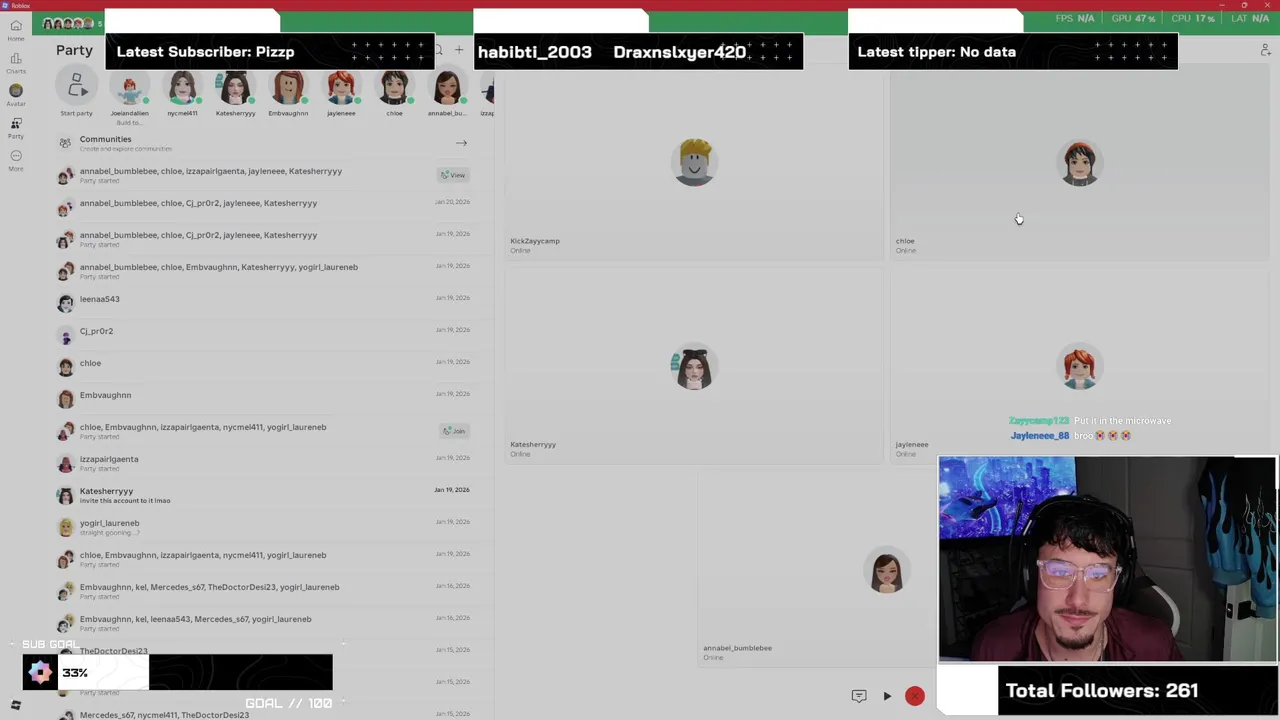Viewport: 1280px width, 720px height.
Task: Click the Communities group icon
Action: click(65, 143)
